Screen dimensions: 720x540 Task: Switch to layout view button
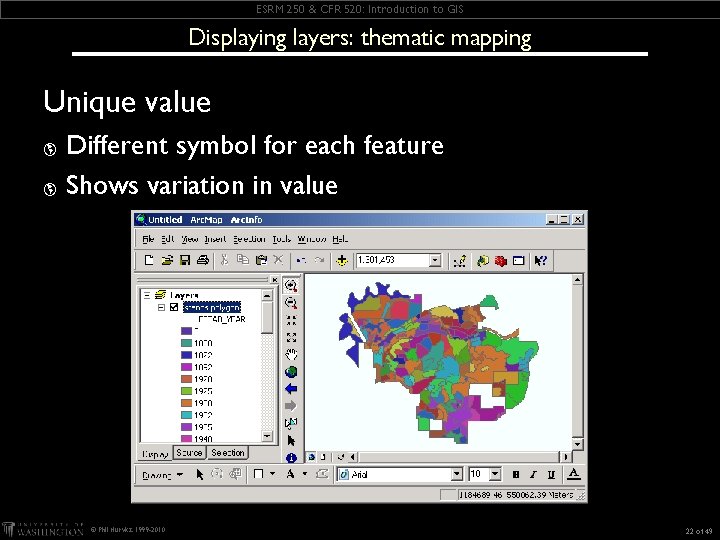pyautogui.click(x=323, y=457)
